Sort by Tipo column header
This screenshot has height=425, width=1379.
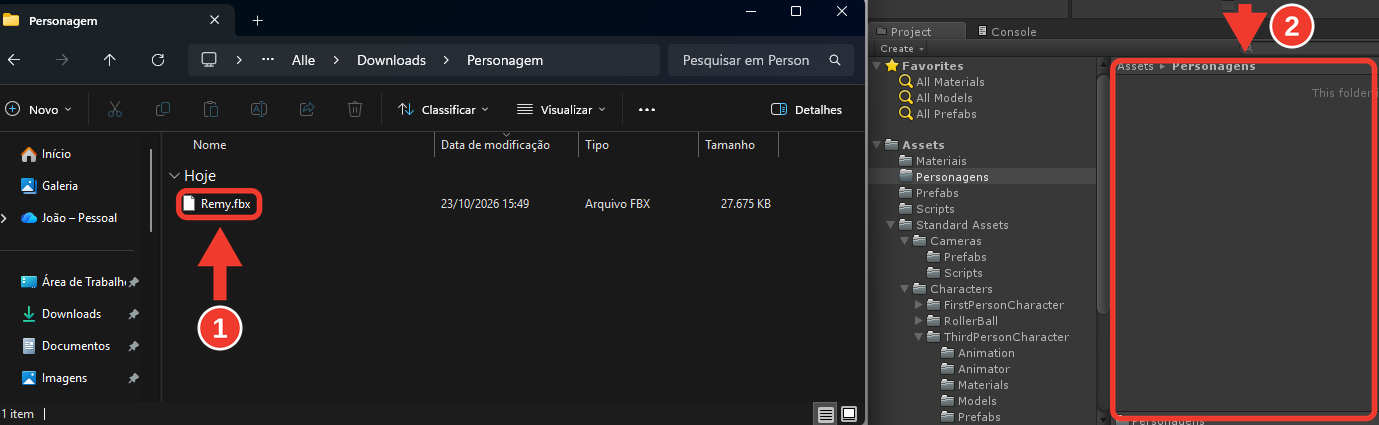tap(597, 145)
